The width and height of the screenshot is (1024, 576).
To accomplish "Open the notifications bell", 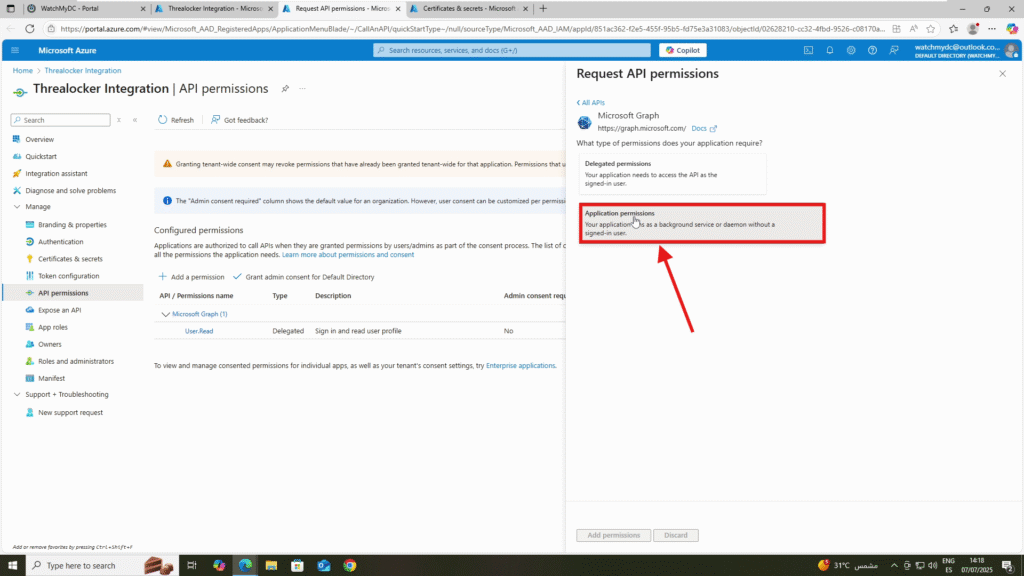I will [830, 50].
